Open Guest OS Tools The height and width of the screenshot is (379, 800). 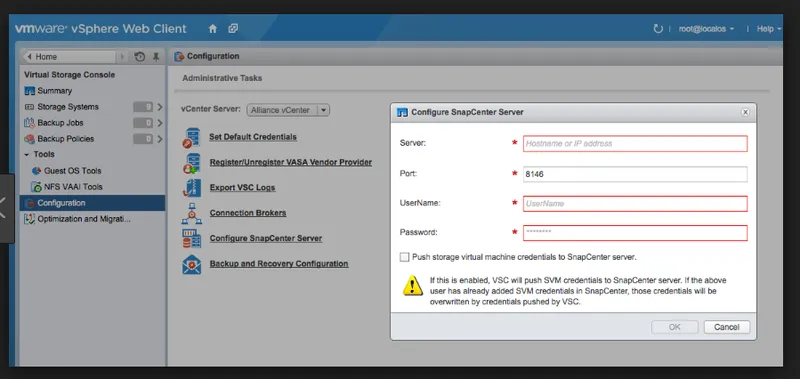pos(72,171)
